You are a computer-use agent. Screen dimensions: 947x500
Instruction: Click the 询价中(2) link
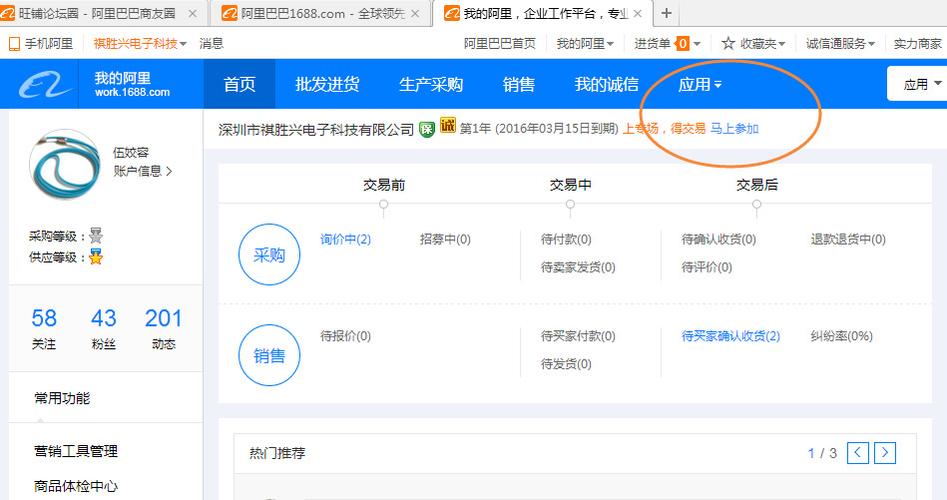345,239
